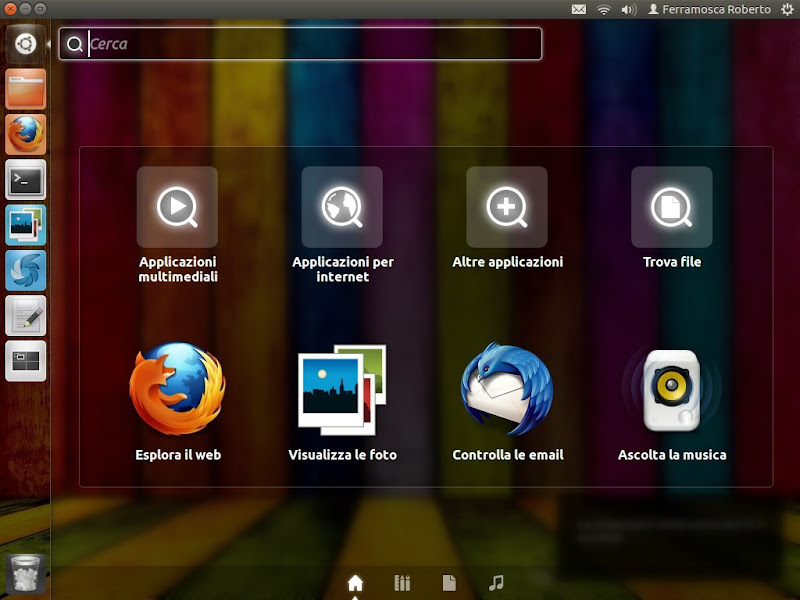
Task: Open Altre applicazioni category
Action: tap(507, 218)
